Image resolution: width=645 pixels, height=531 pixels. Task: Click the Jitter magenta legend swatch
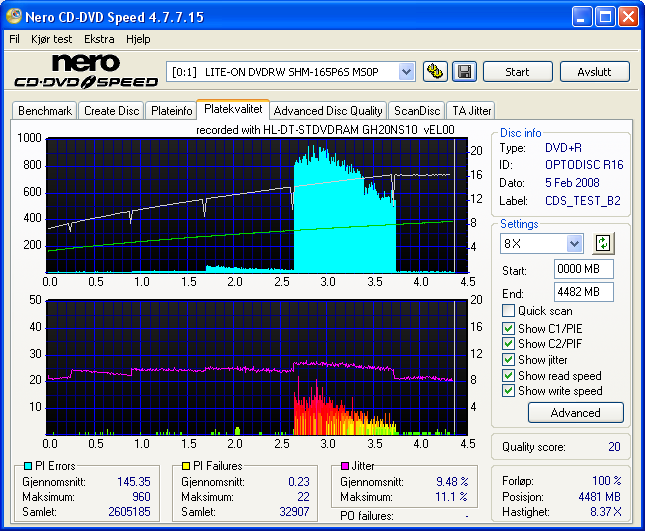tap(345, 466)
